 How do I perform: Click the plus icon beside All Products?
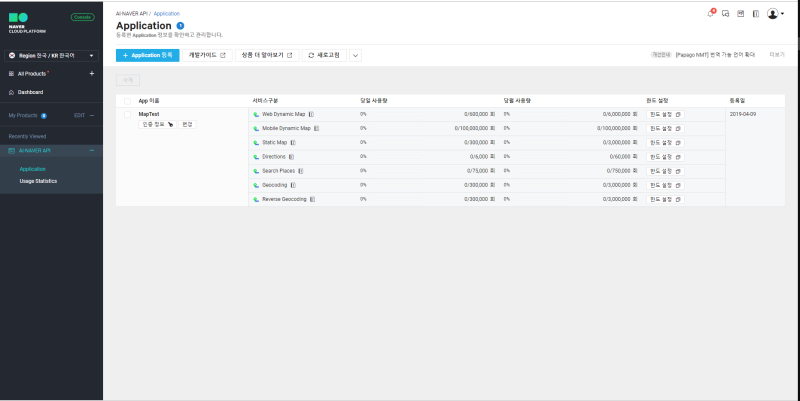pyautogui.click(x=92, y=73)
